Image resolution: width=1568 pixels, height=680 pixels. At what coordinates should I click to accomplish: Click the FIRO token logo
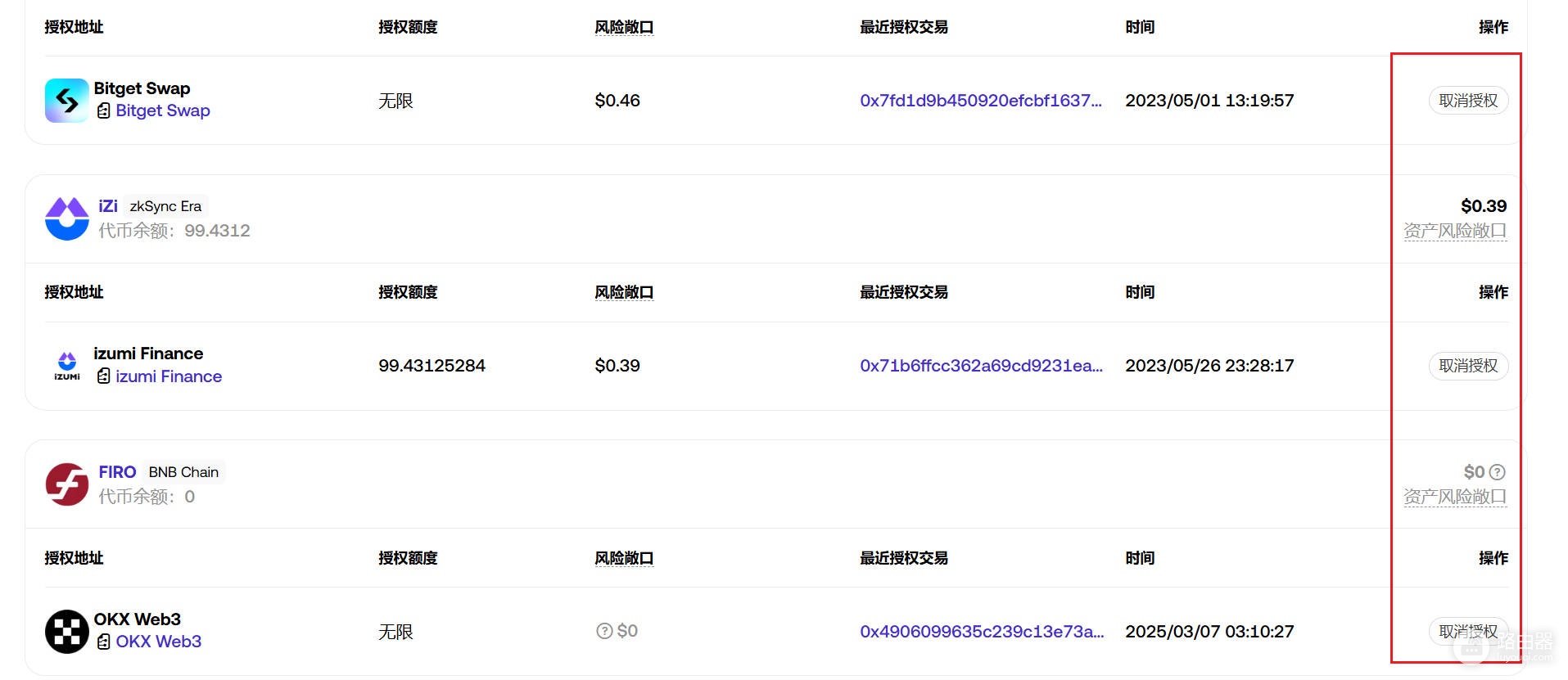click(66, 484)
